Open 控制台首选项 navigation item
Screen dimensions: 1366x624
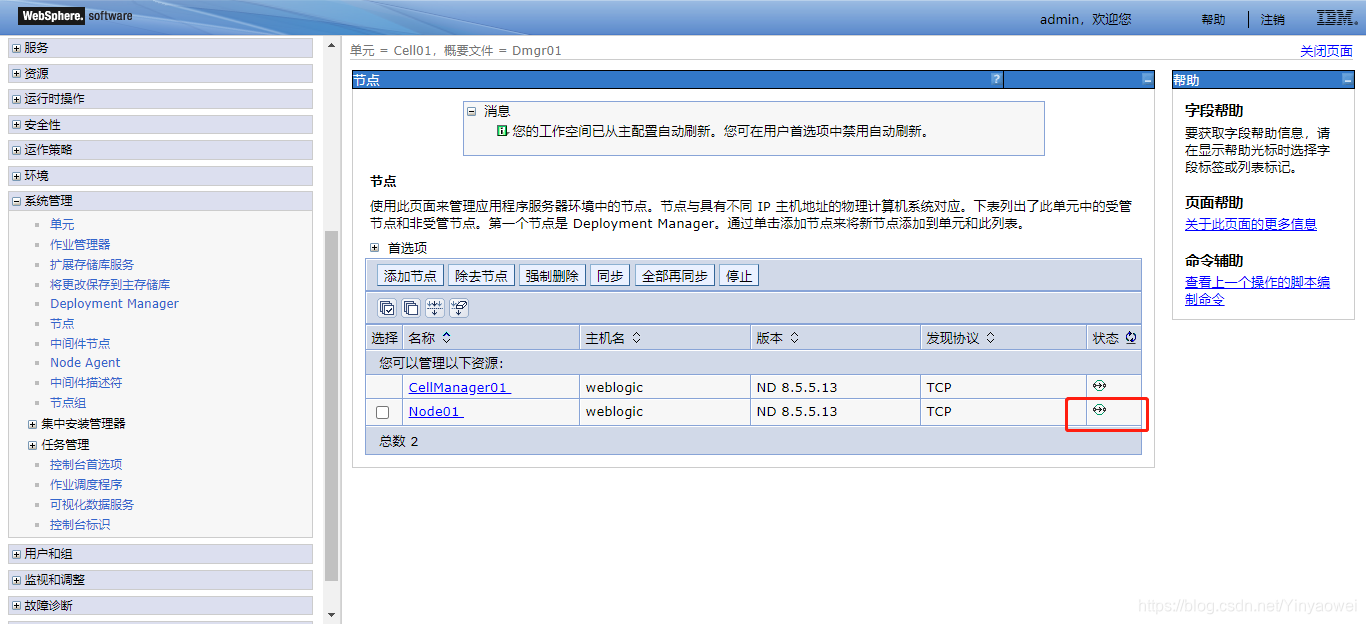coord(86,464)
